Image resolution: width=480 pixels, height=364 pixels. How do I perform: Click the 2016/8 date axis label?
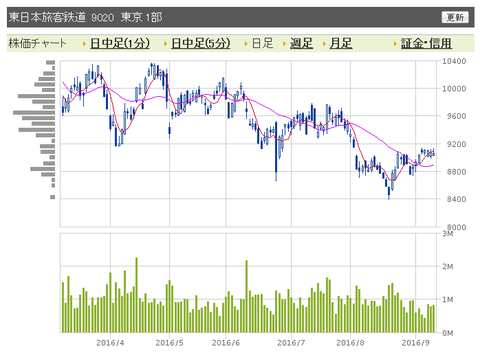point(350,343)
